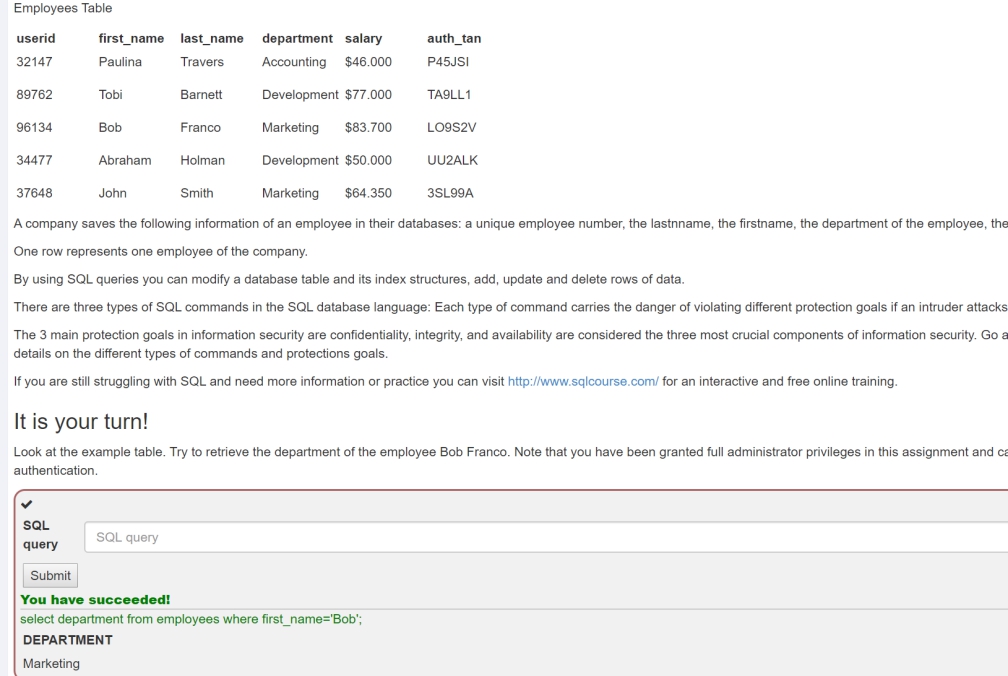The width and height of the screenshot is (1008, 676).
Task: Click salary value $50.000
Action: [368, 160]
